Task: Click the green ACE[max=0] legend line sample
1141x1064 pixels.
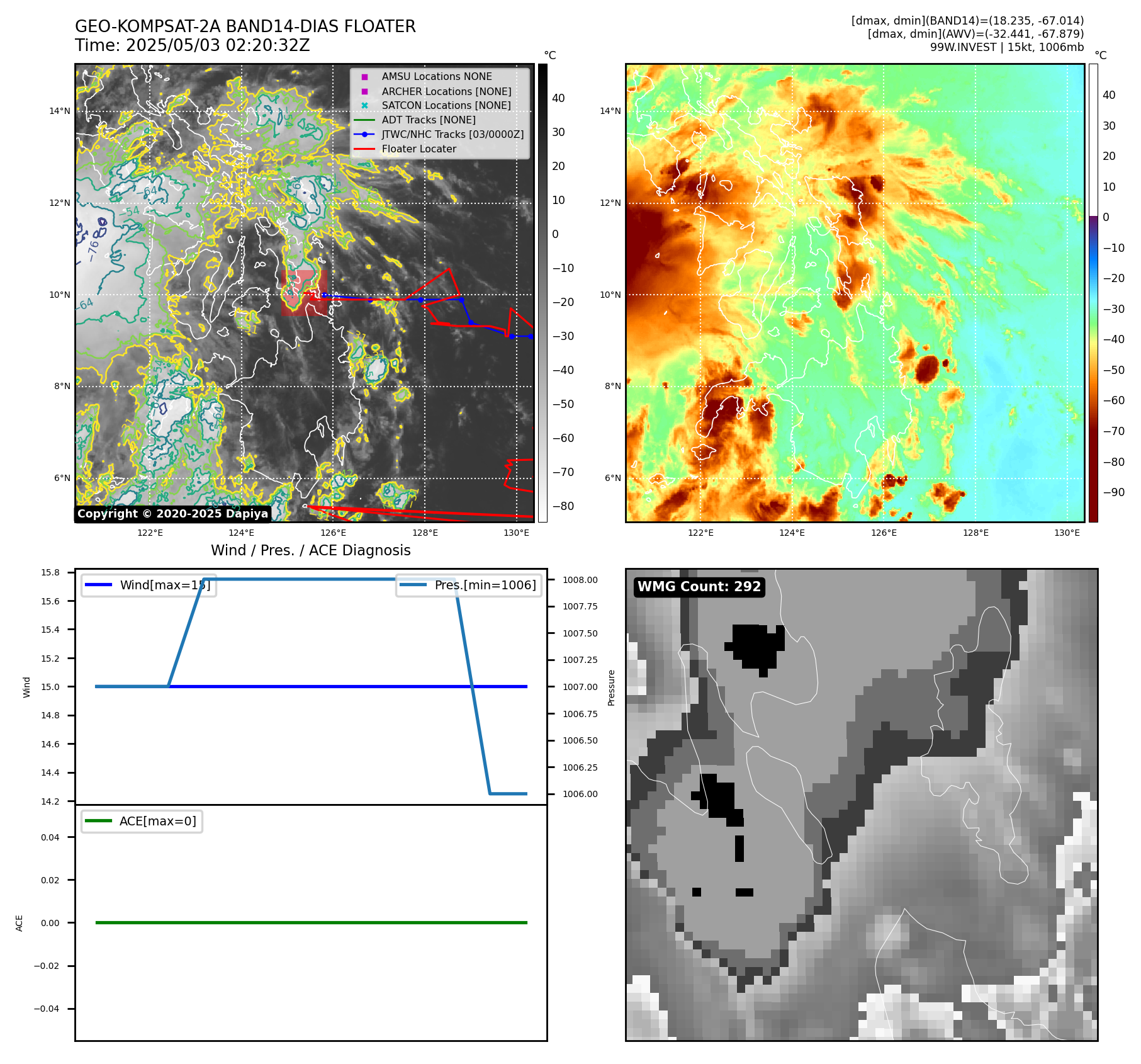Action: point(98,821)
